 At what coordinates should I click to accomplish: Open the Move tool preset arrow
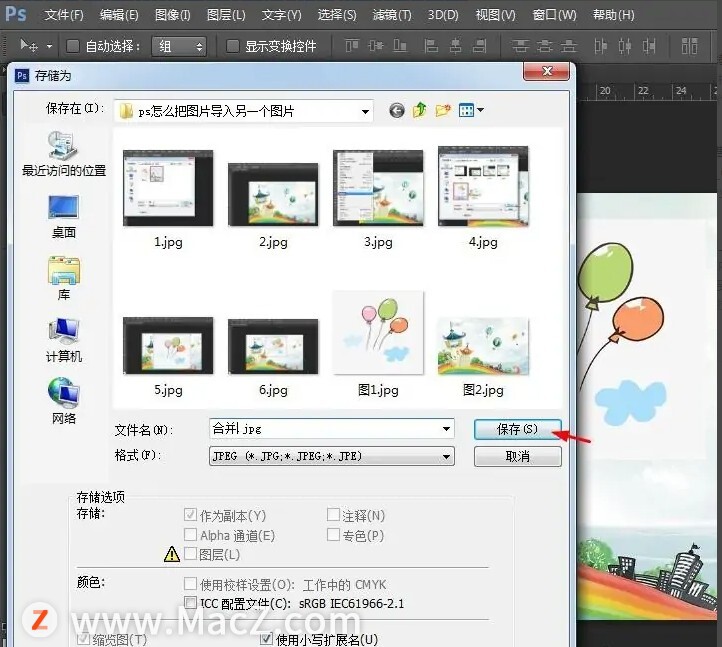[49, 46]
